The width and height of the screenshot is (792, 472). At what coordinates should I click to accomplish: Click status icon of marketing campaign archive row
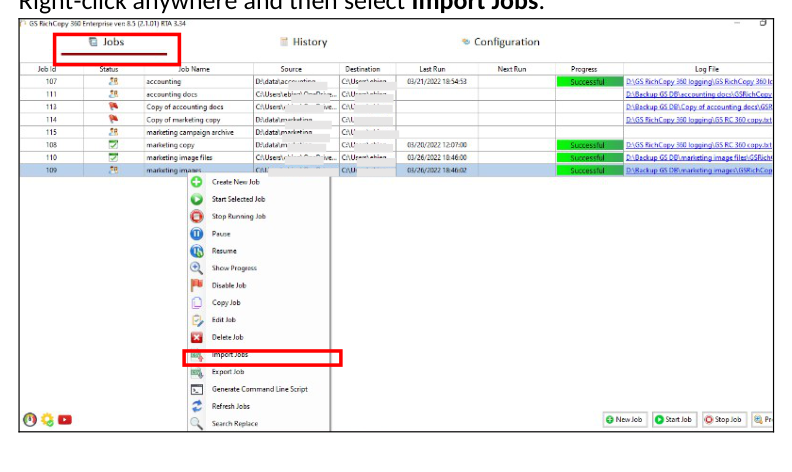pyautogui.click(x=113, y=131)
